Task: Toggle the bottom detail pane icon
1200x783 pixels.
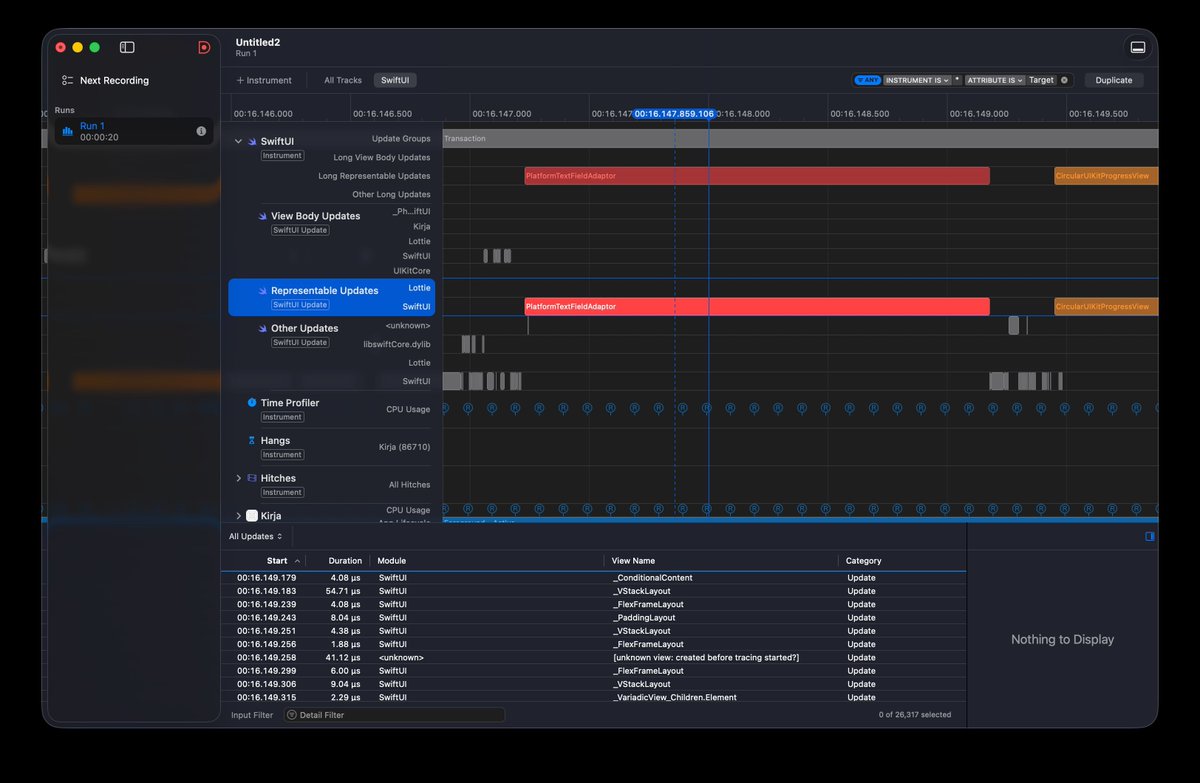Action: click(x=1137, y=47)
